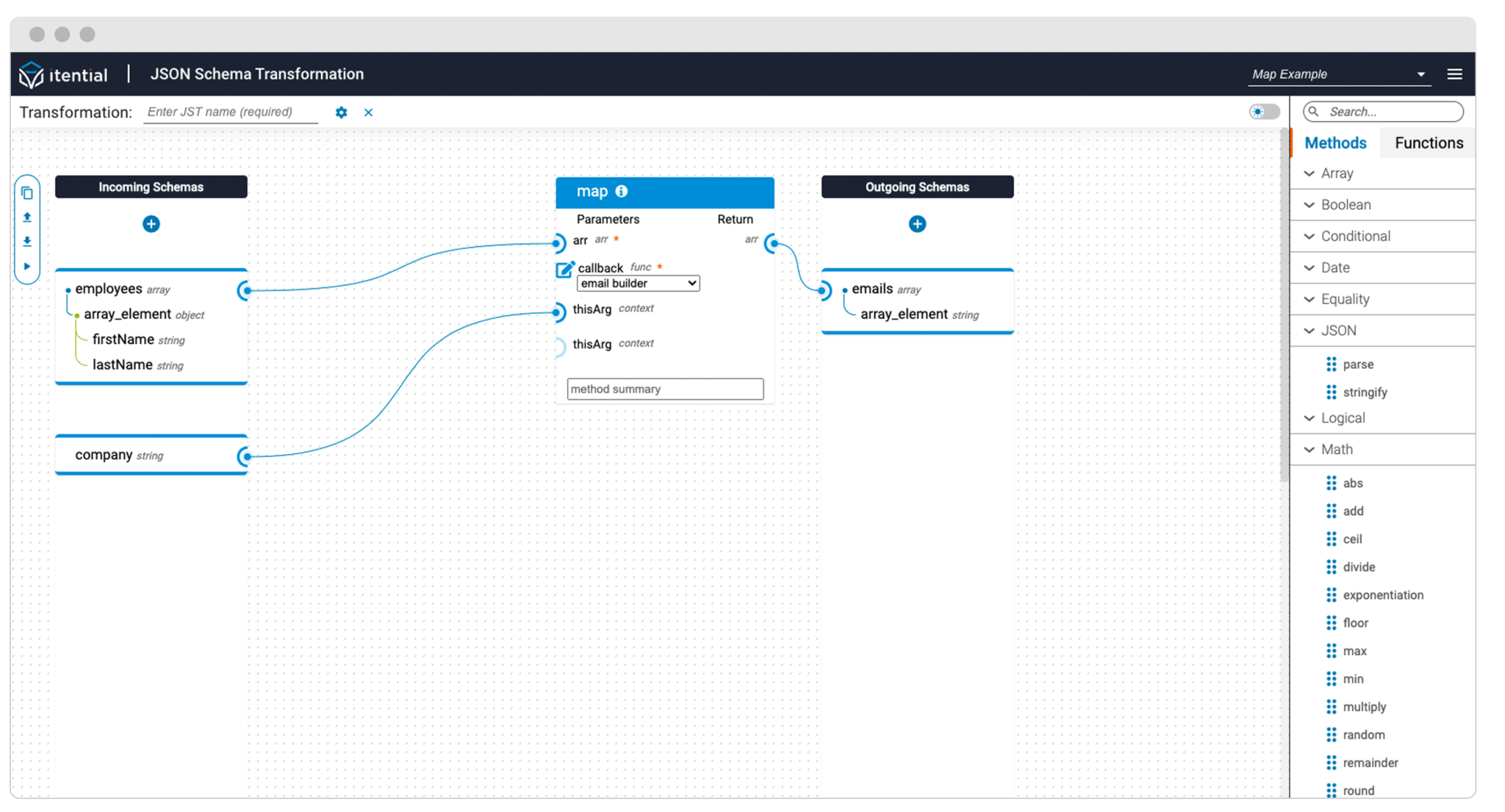Toggle the theme switch near the canvas top
This screenshot has height=812, width=1505.
pos(1263,111)
